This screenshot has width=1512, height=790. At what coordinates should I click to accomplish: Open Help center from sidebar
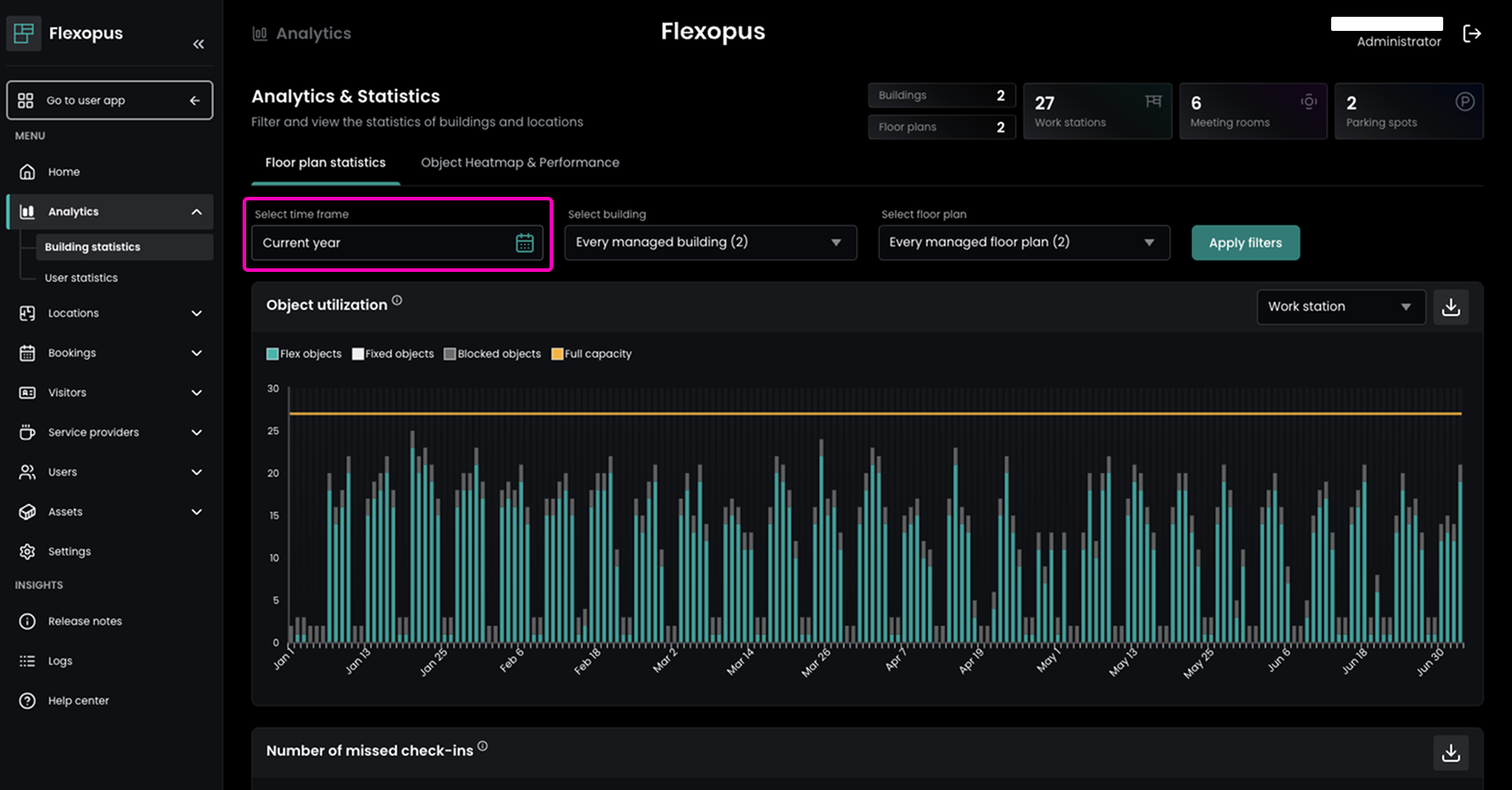tap(78, 701)
